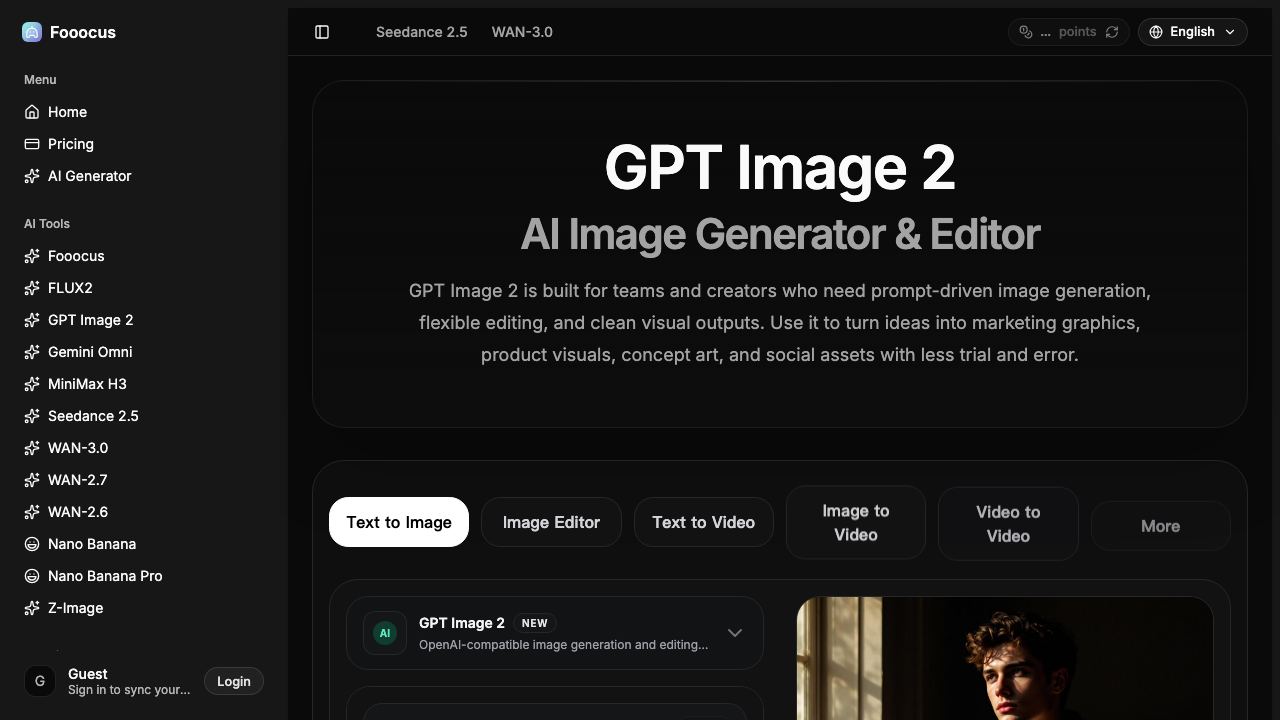Click the globe language icon
This screenshot has width=1280, height=720.
1156,32
